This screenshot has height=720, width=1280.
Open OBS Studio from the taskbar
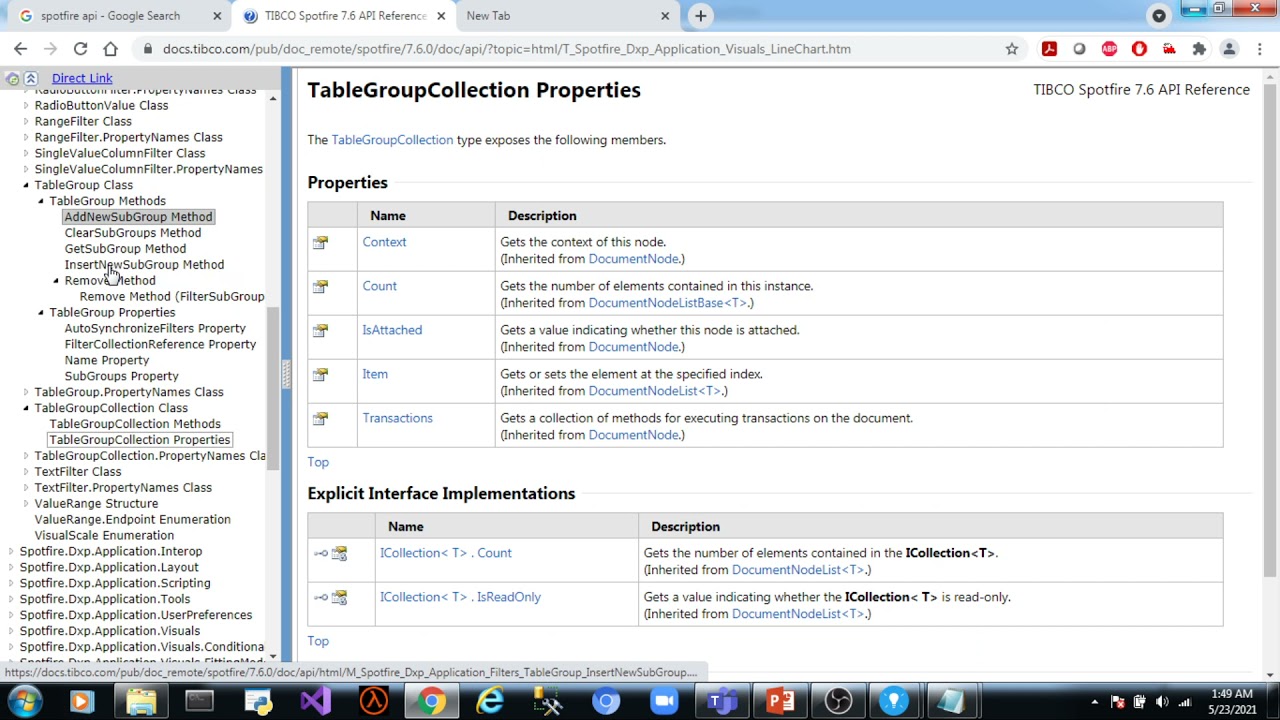click(x=838, y=701)
